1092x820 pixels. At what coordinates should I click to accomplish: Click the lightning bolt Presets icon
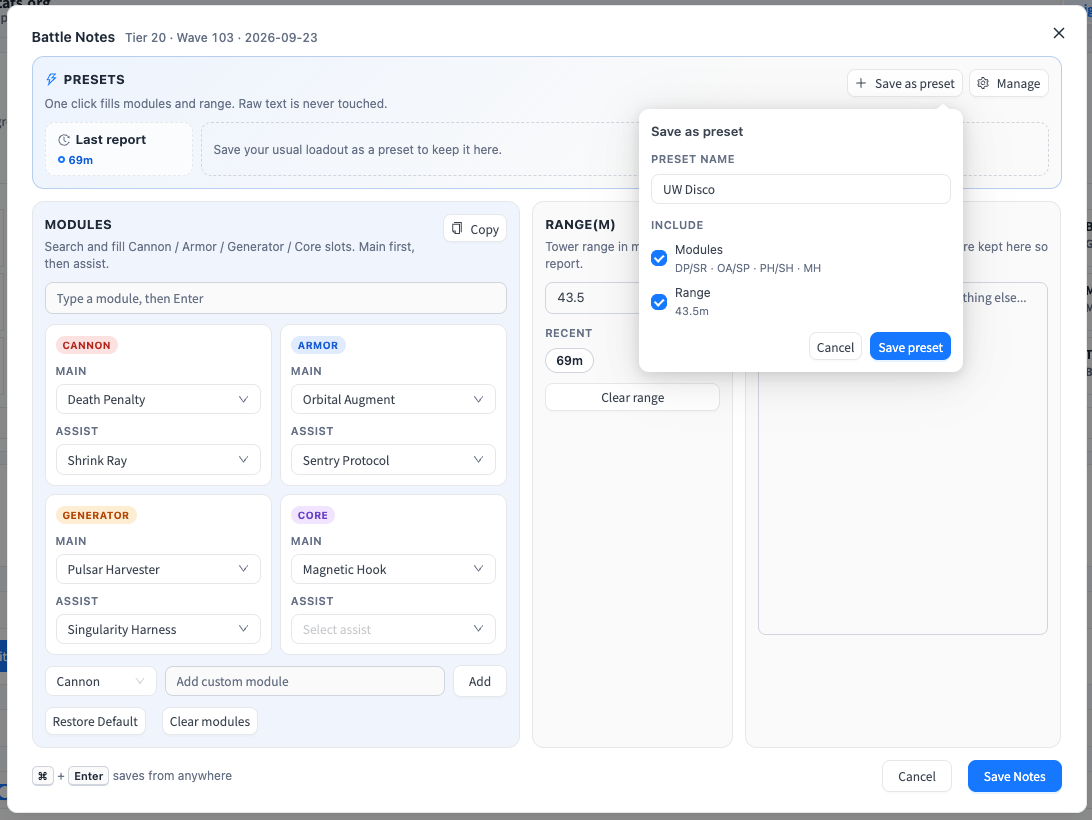coord(51,79)
